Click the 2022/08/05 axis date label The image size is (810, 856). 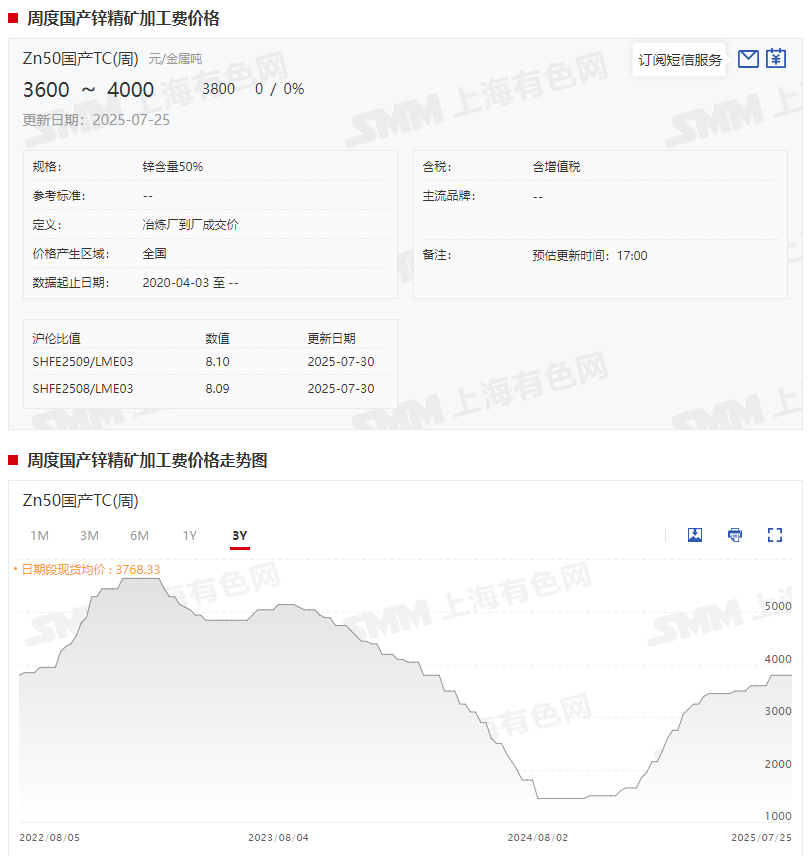[49, 837]
